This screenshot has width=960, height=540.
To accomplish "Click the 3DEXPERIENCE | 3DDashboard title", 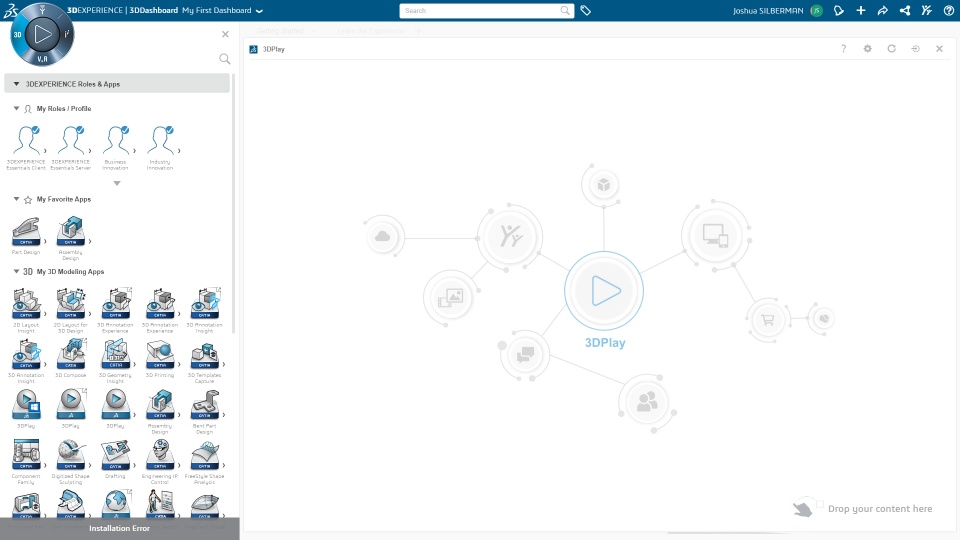I will (x=122, y=10).
